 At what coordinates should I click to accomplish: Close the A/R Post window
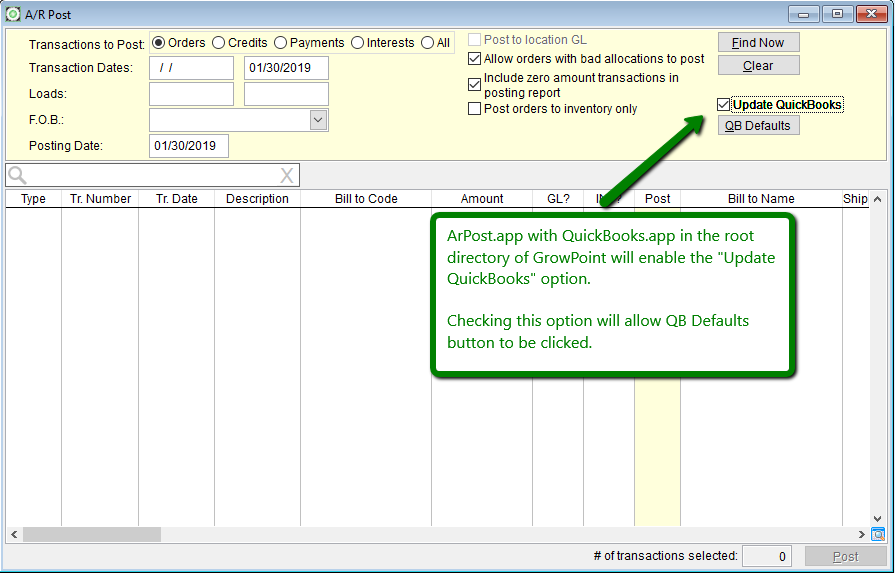click(x=872, y=14)
